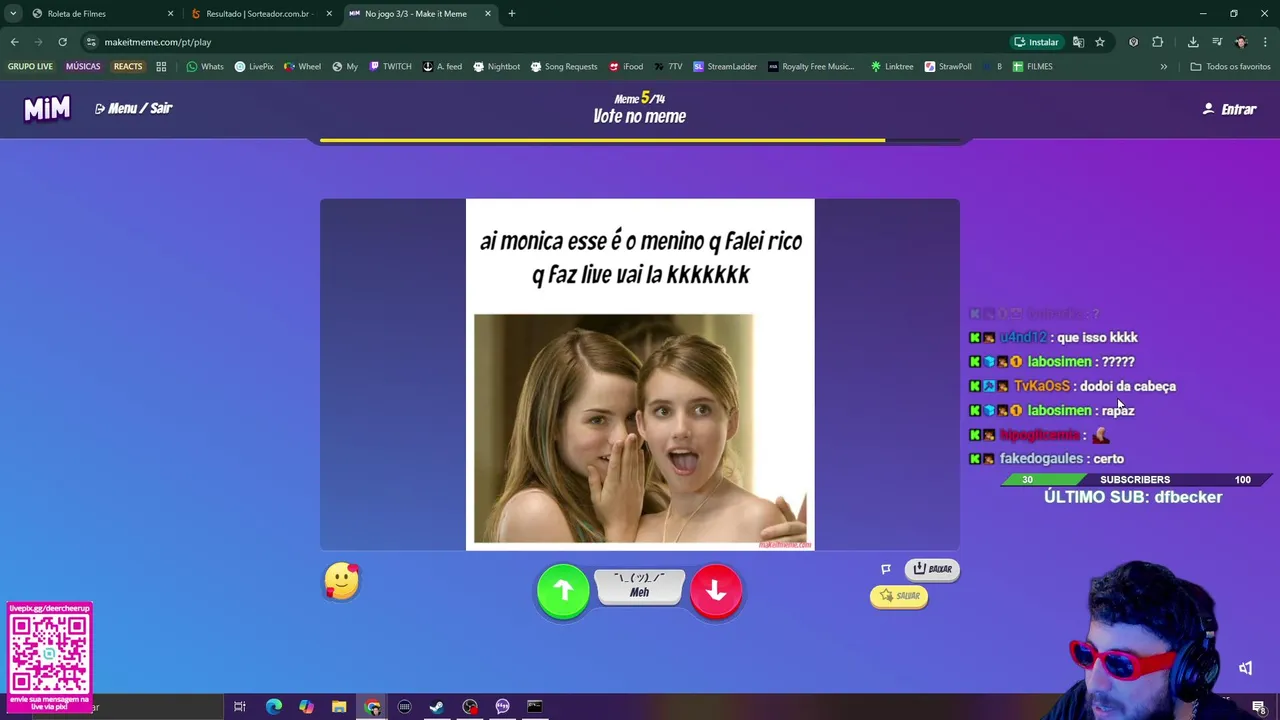Open the Chrome menu
The height and width of the screenshot is (720, 1280).
point(1265,42)
